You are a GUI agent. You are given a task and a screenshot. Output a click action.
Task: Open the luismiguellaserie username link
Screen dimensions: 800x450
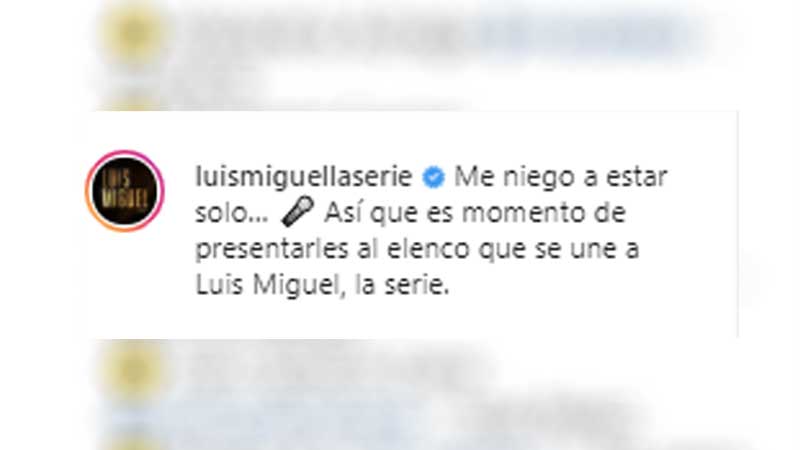coord(304,177)
